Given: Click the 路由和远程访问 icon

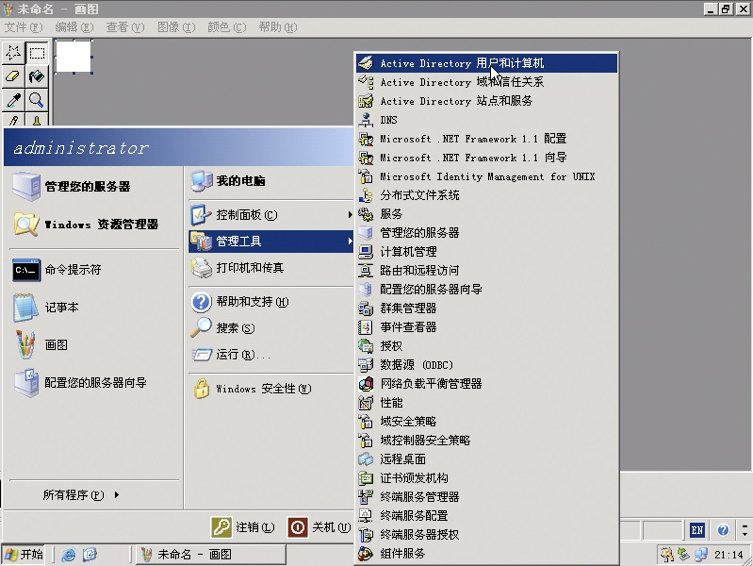Looking at the screenshot, I should click(365, 270).
